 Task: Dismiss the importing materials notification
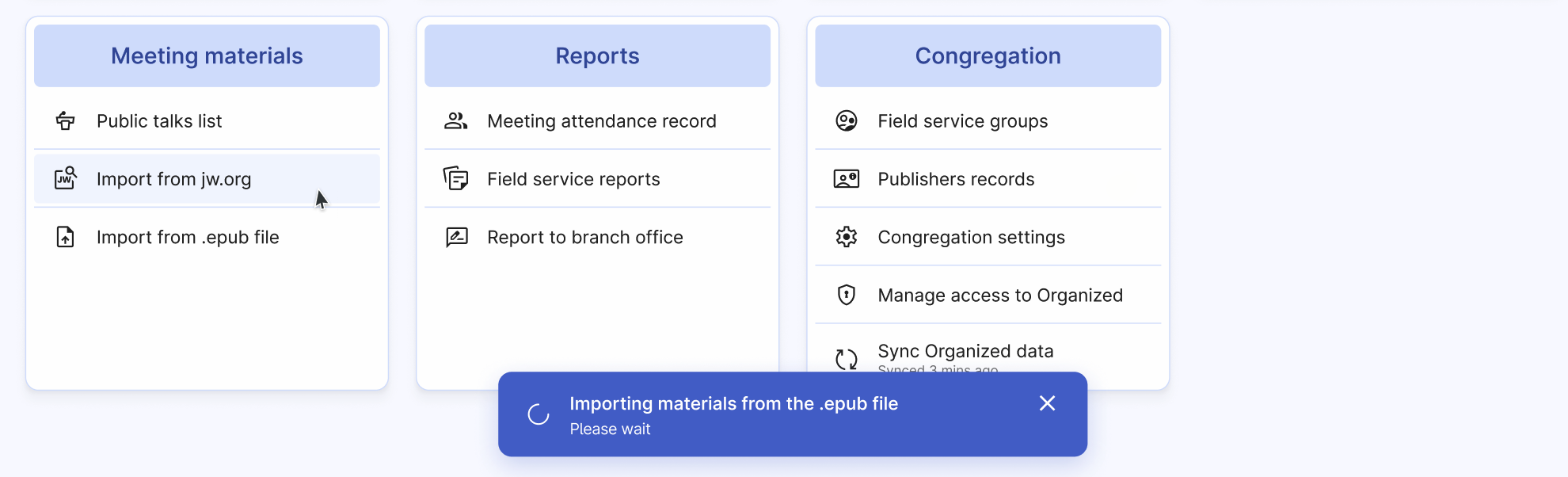pos(1047,403)
